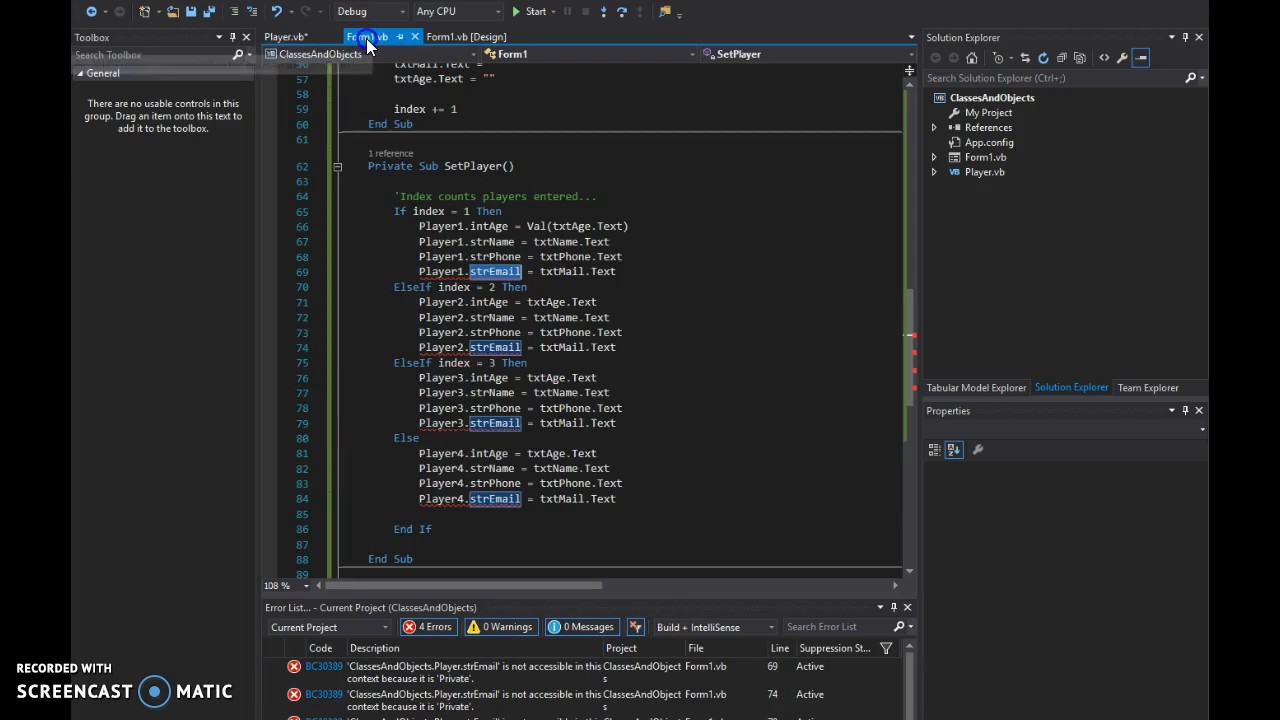Viewport: 1280px width, 720px height.
Task: Pin the Form1.vb editor tab
Action: (x=400, y=37)
